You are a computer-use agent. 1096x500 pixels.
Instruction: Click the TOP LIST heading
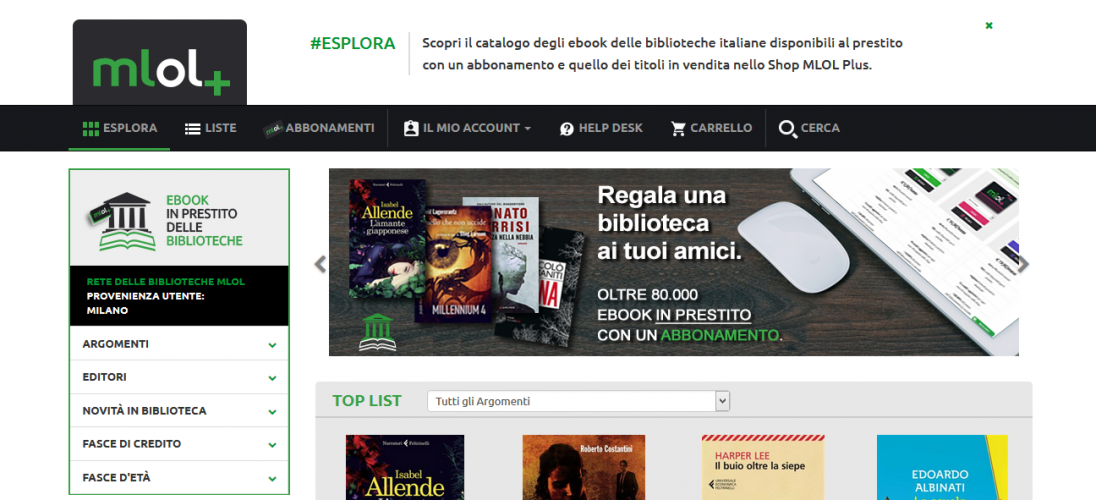pos(367,401)
